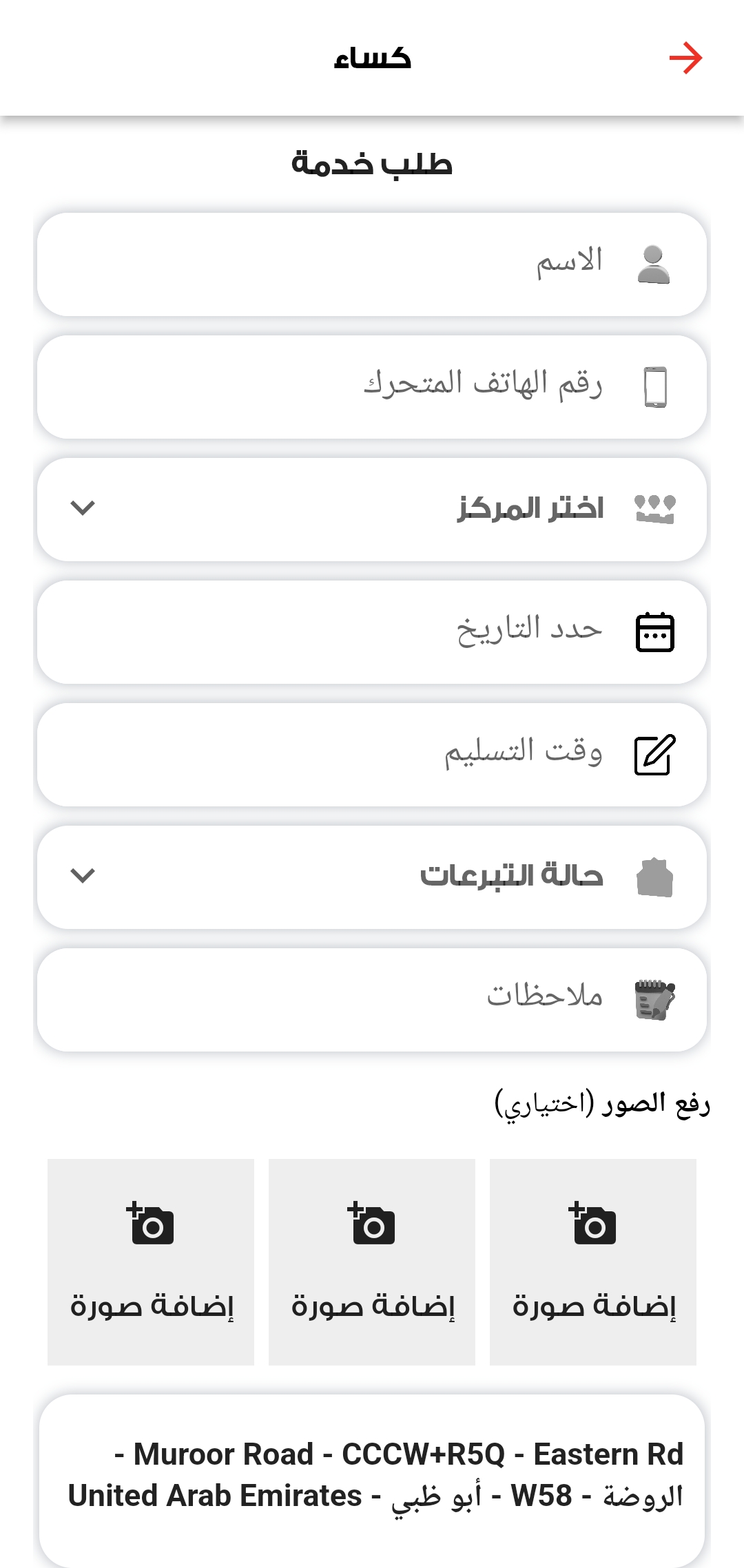Viewport: 744px width, 1568px height.
Task: Click the notepad icon for notes
Action: [654, 1000]
